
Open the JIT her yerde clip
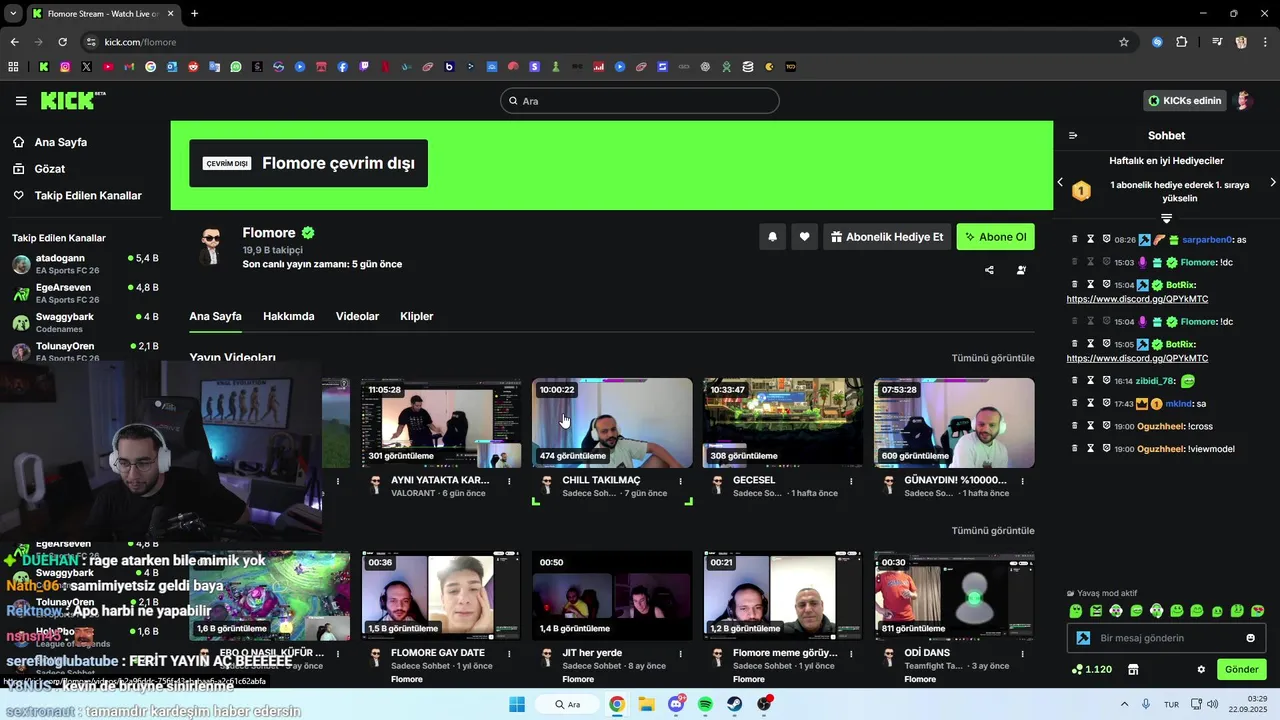(x=612, y=595)
